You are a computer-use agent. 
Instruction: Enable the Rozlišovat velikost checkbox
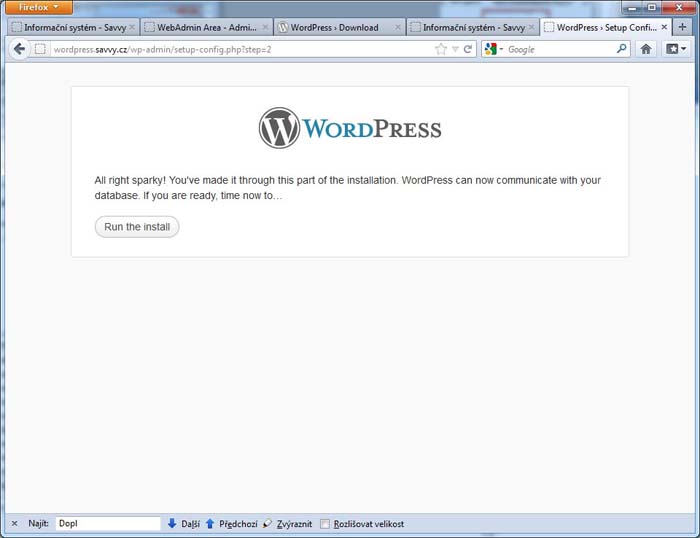[325, 524]
